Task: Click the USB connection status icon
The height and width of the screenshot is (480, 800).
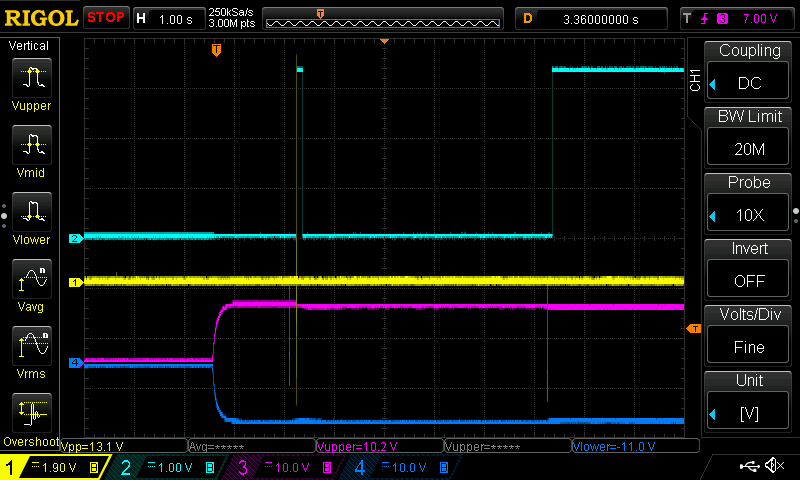Action: click(749, 465)
